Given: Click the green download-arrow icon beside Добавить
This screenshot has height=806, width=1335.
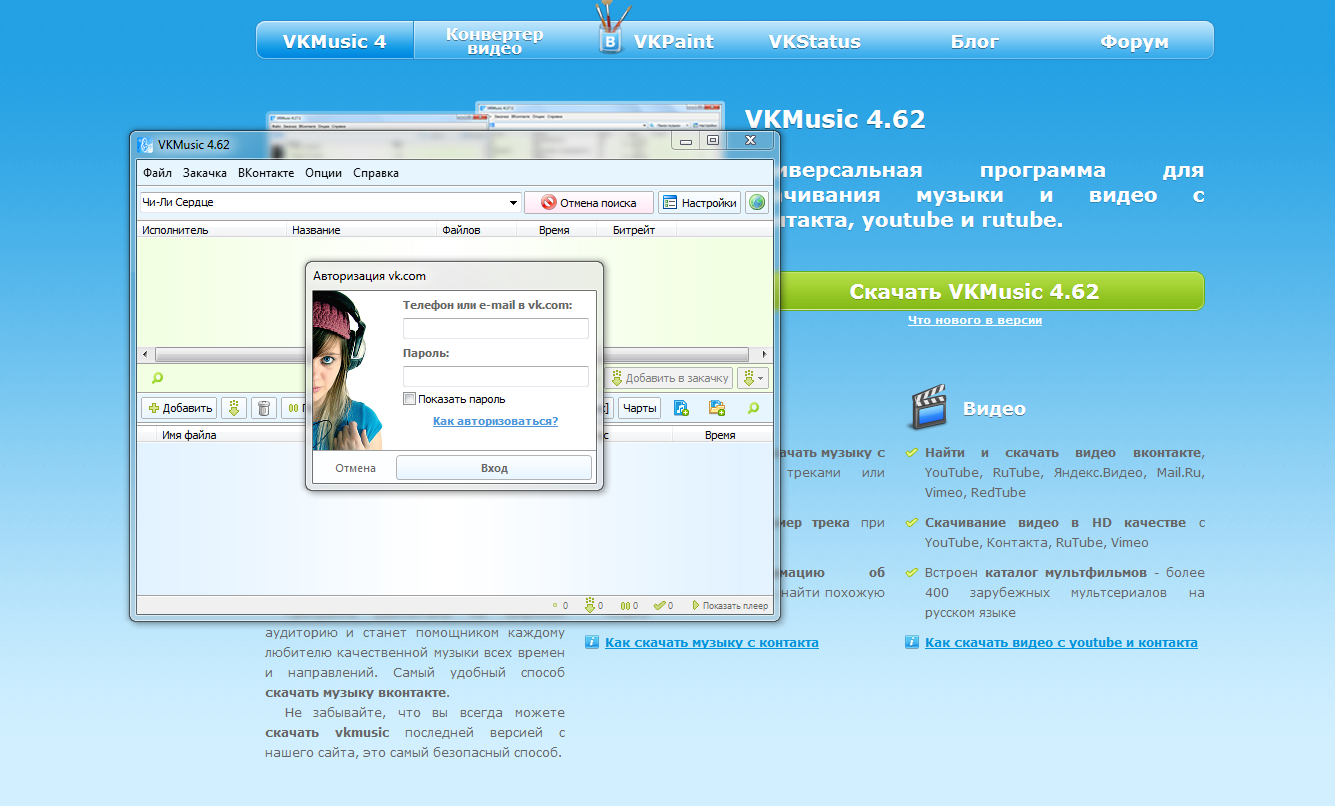Looking at the screenshot, I should [x=234, y=407].
